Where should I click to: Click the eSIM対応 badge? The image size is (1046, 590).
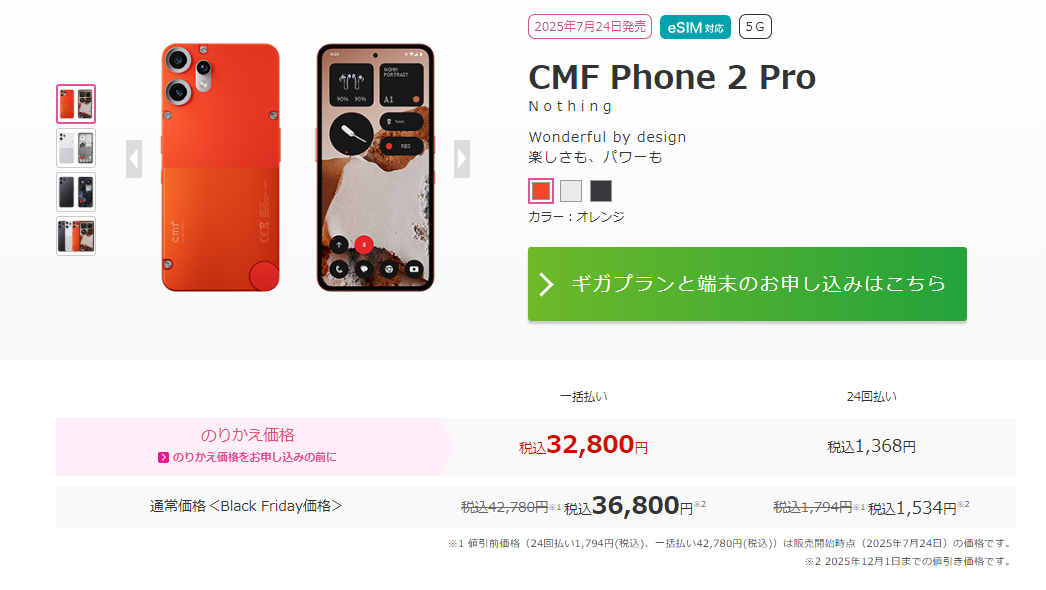pyautogui.click(x=695, y=27)
